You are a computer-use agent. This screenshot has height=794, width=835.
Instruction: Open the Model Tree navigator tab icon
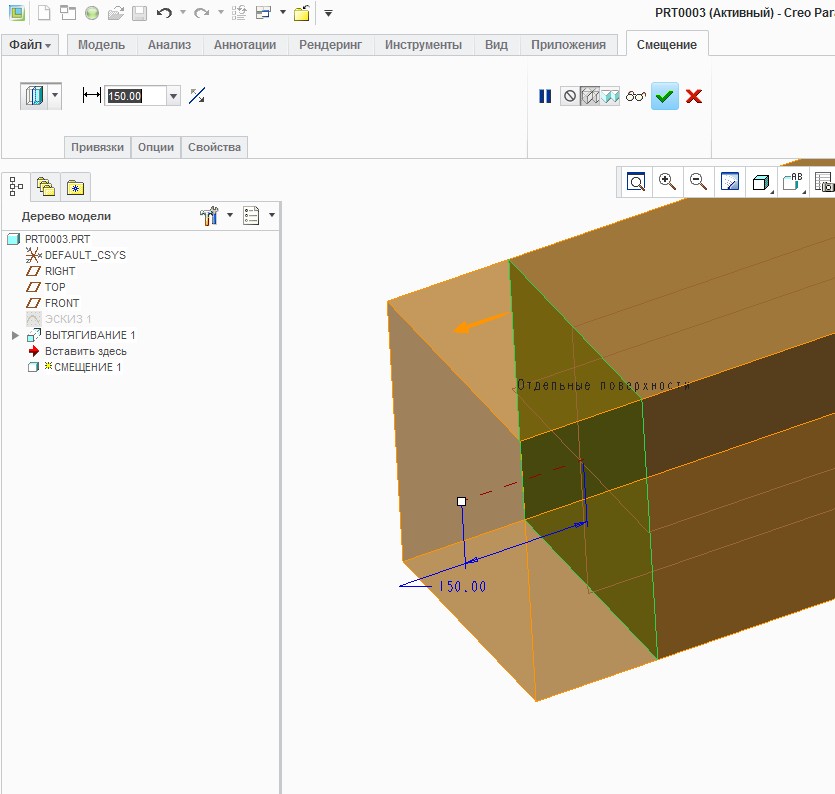click(16, 186)
